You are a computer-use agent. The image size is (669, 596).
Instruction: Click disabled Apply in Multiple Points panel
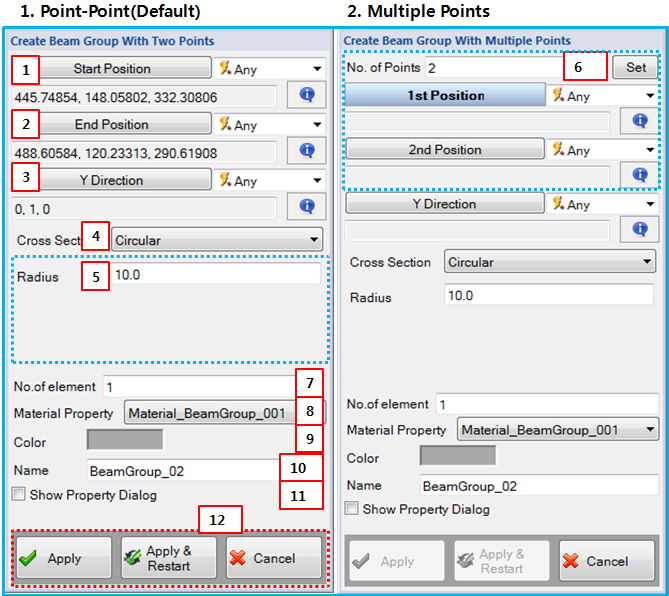coord(397,561)
